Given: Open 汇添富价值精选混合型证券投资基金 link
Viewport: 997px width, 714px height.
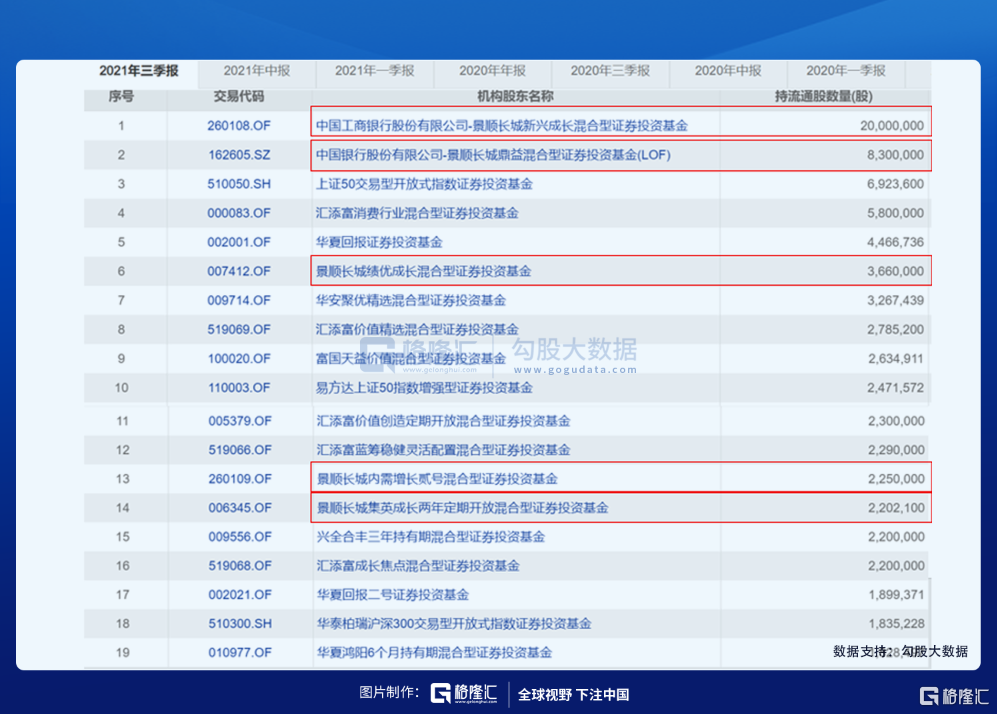Looking at the screenshot, I should (417, 330).
